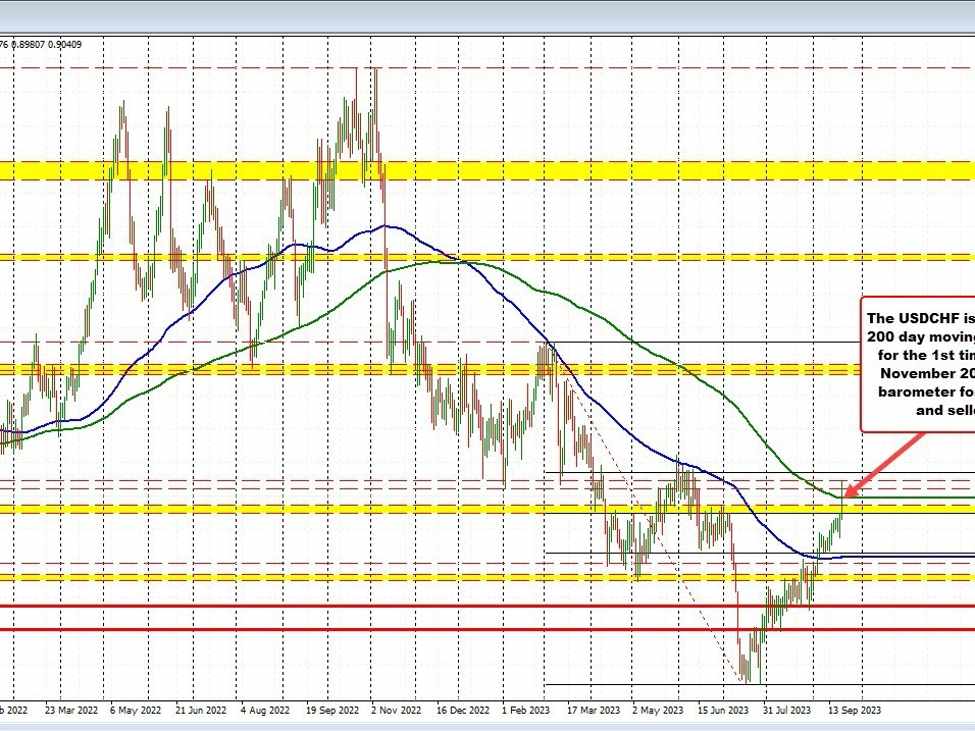
Task: Select the peak of the green 200-day average
Action: click(x=445, y=261)
